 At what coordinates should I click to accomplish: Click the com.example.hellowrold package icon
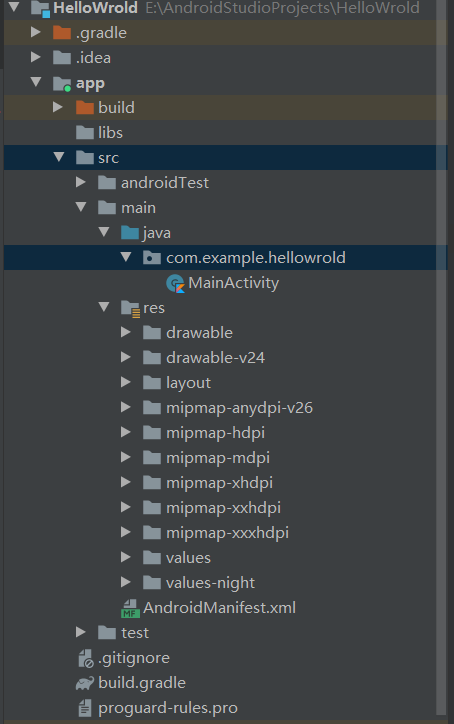pos(152,258)
